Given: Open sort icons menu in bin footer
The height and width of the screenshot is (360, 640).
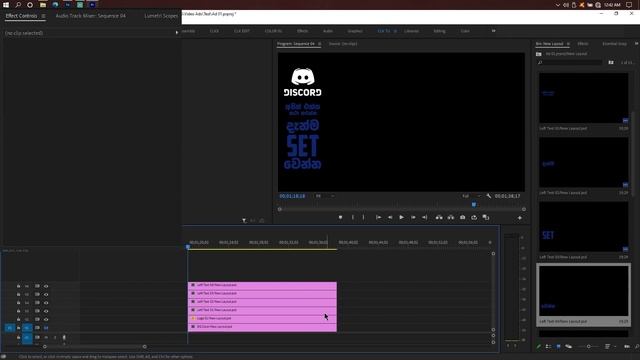Looking at the screenshot, I should click(x=609, y=347).
